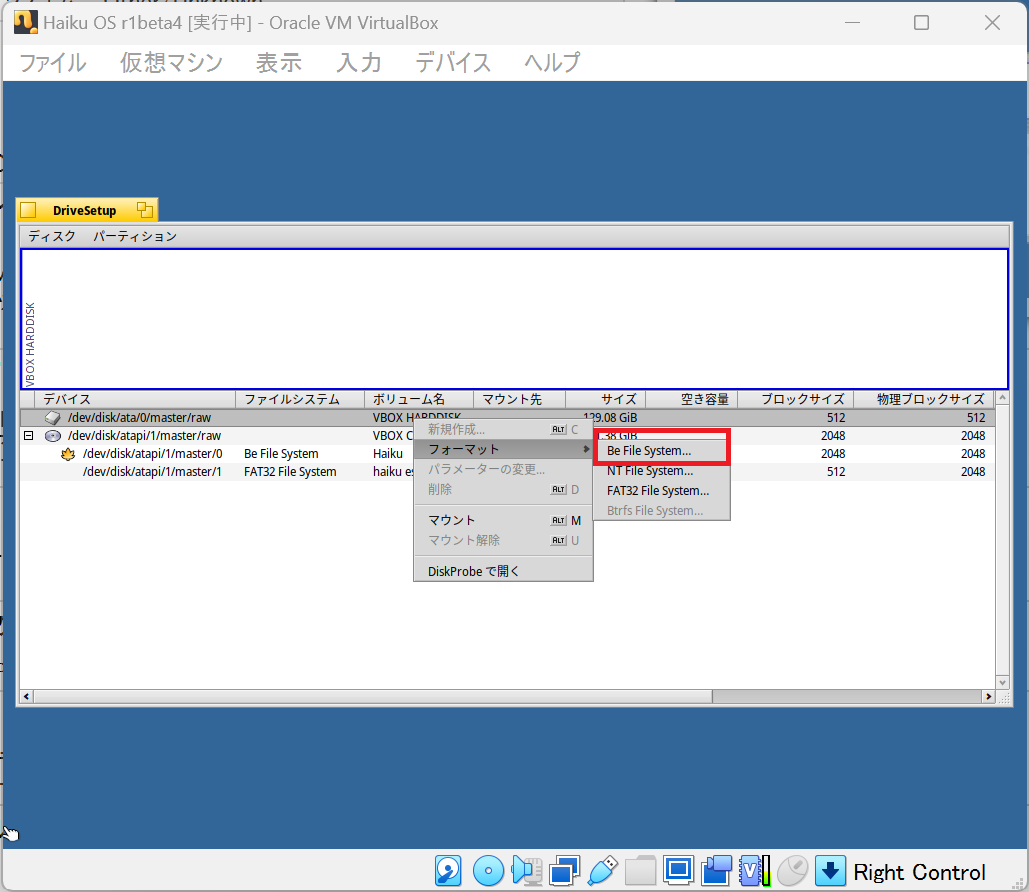This screenshot has width=1029, height=892.
Task: Click the VirtualBox app icon in title bar
Action: (x=26, y=22)
